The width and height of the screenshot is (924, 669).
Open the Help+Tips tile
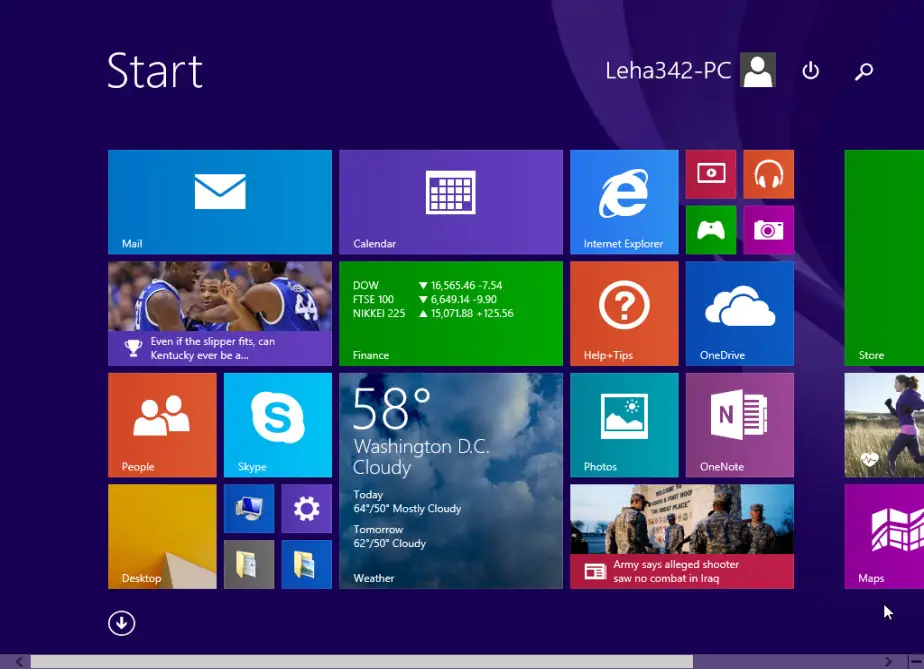tap(624, 314)
